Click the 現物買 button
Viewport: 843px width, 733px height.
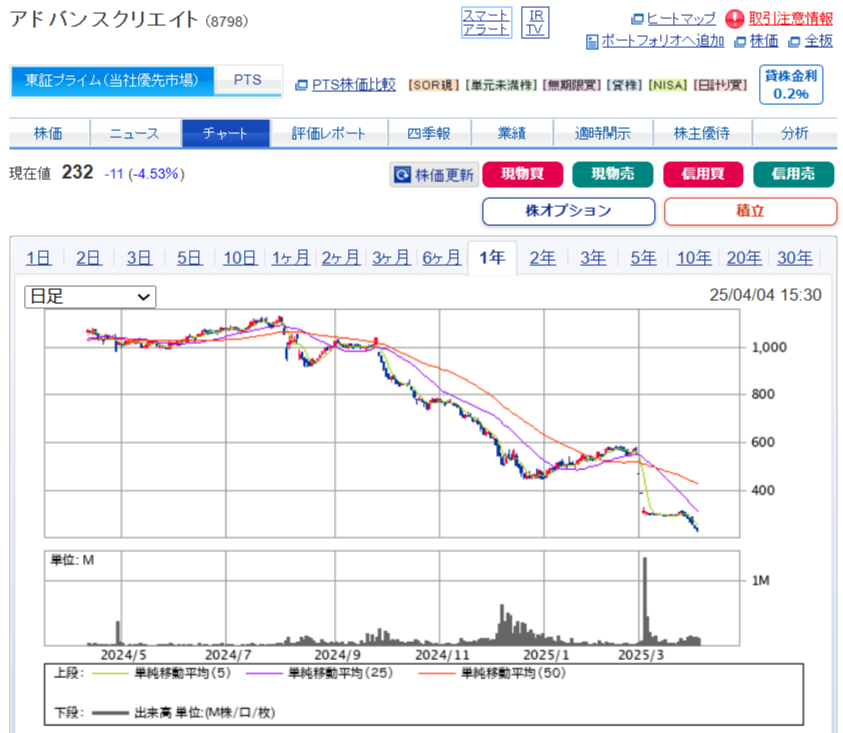pos(523,174)
